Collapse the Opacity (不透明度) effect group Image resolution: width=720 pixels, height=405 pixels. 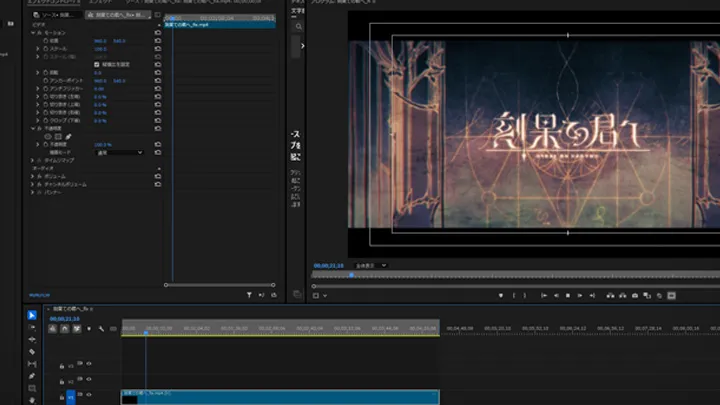coord(33,129)
